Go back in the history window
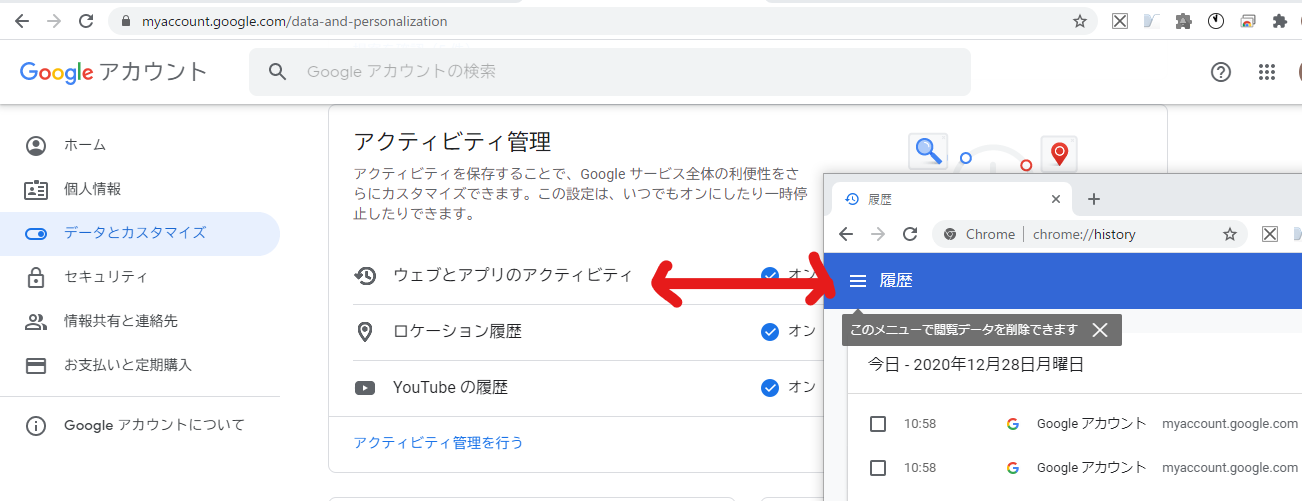The image size is (1302, 501). 846,234
